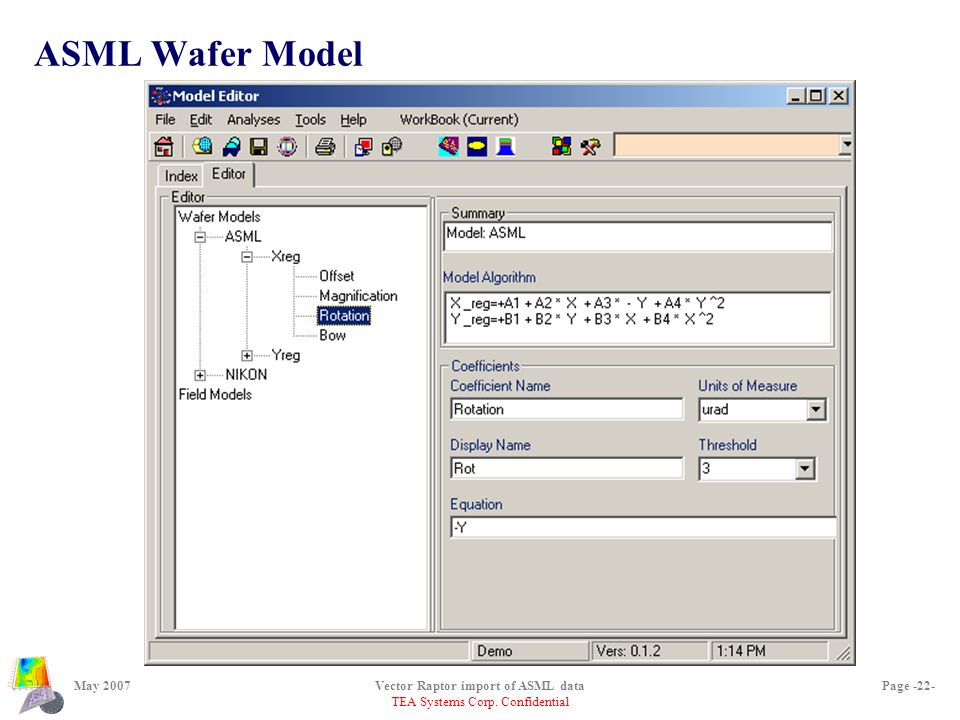This screenshot has height=720, width=960.
Task: Open the Threshold dropdown arrow
Action: point(804,469)
